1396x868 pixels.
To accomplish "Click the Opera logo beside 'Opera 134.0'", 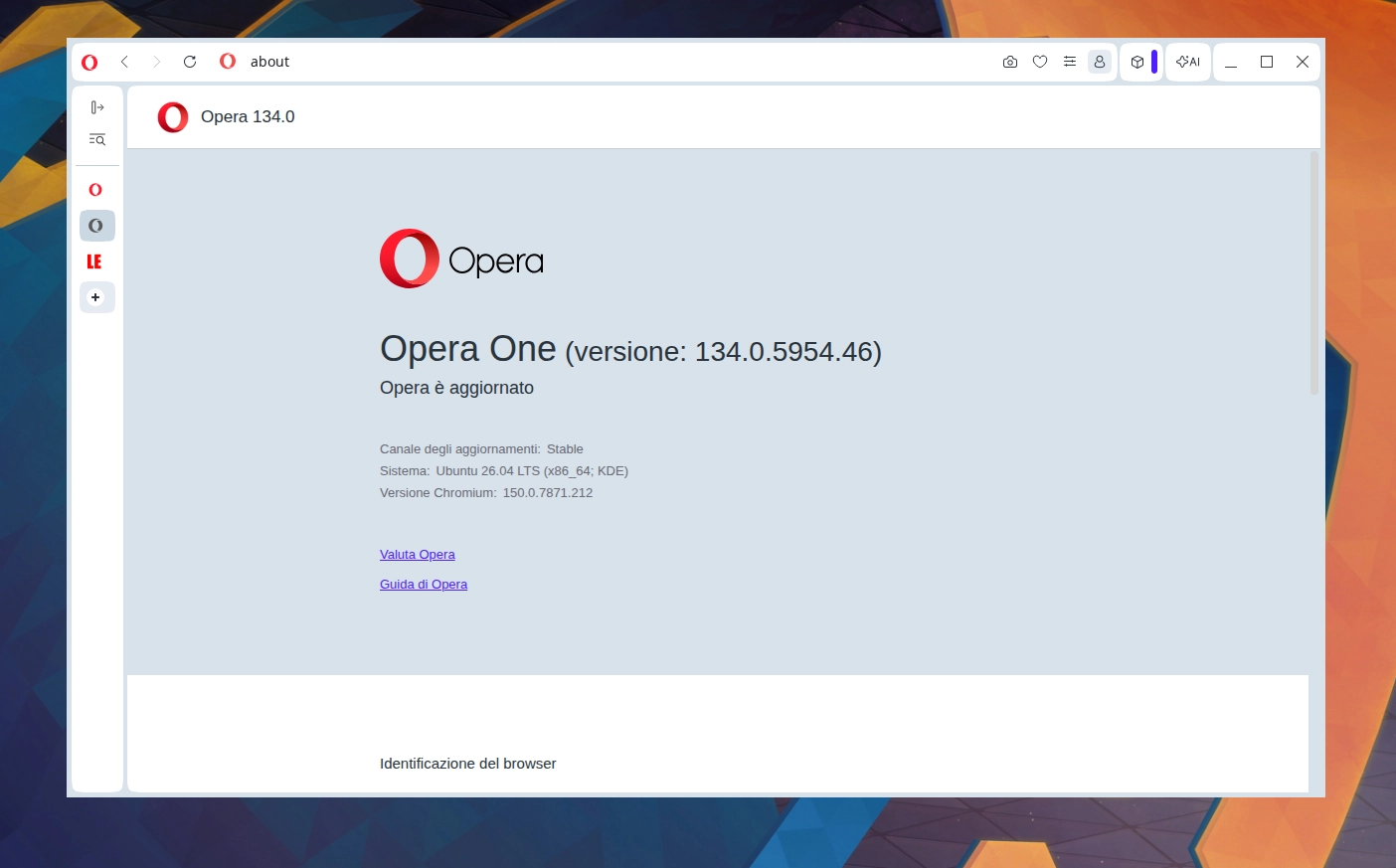I will [173, 117].
